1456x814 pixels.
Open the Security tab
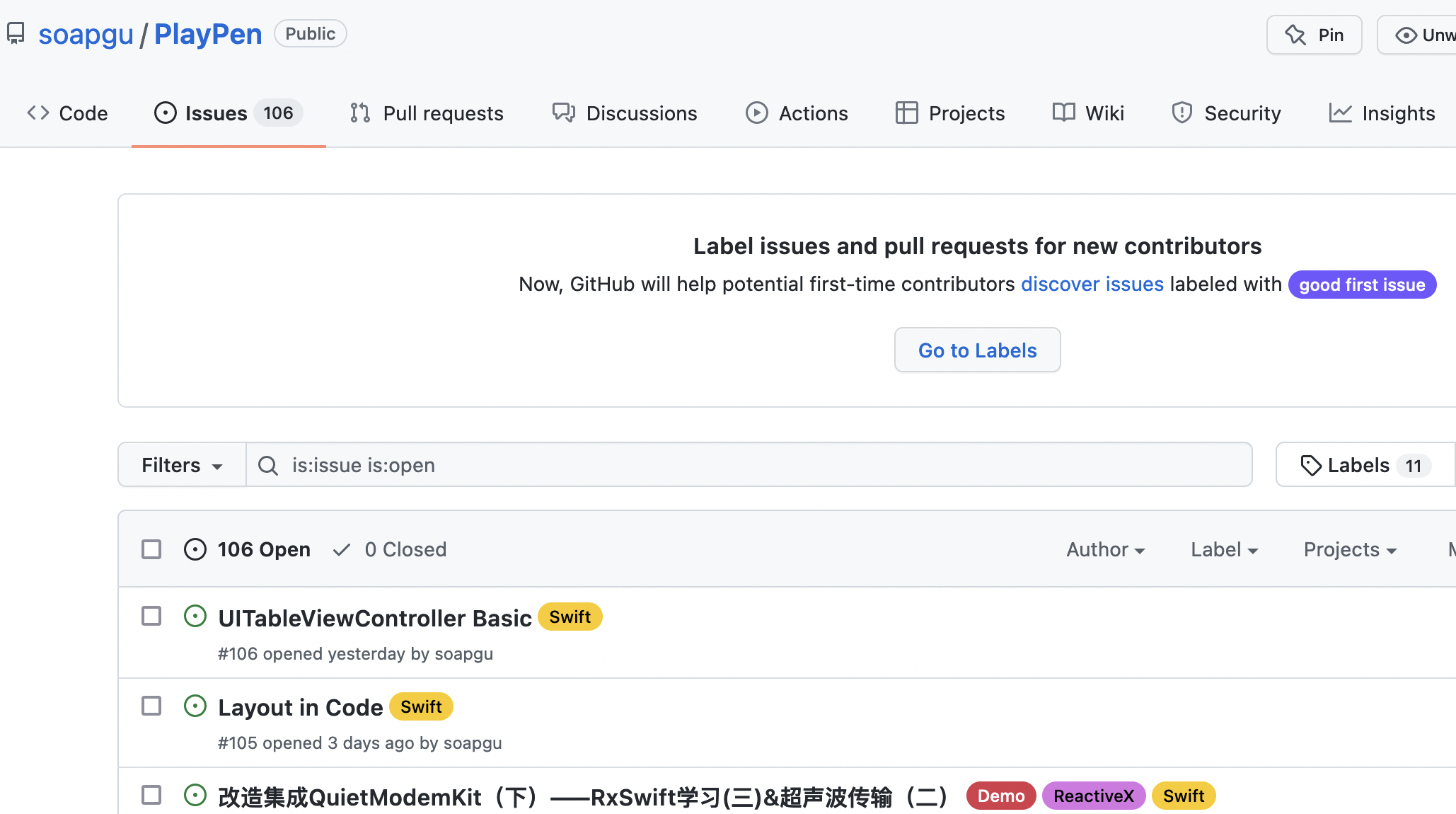(1226, 113)
